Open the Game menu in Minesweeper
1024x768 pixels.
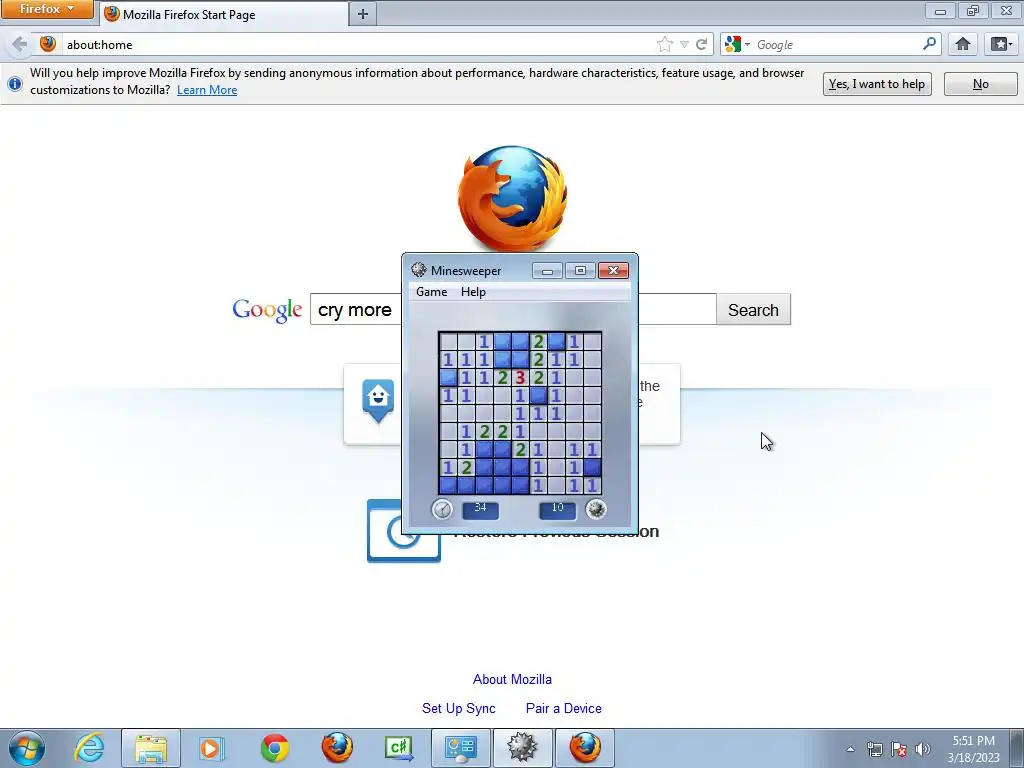point(432,292)
